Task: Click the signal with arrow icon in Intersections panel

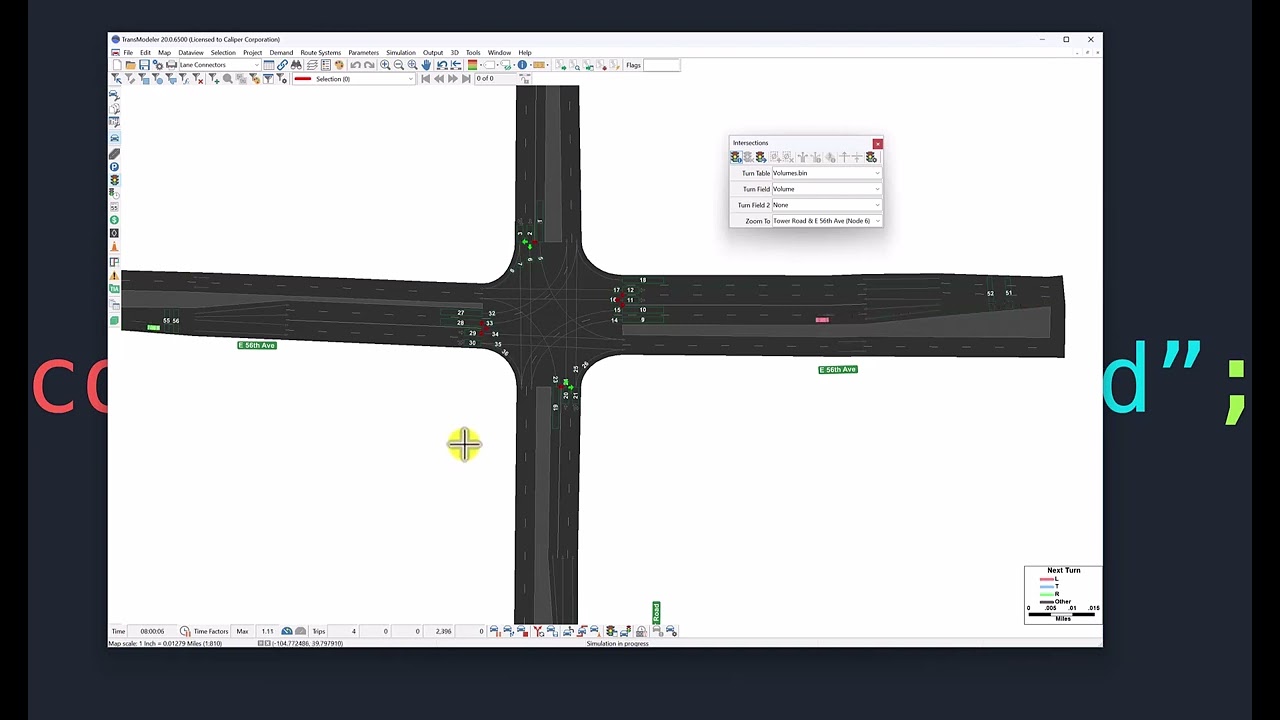Action: (761, 157)
